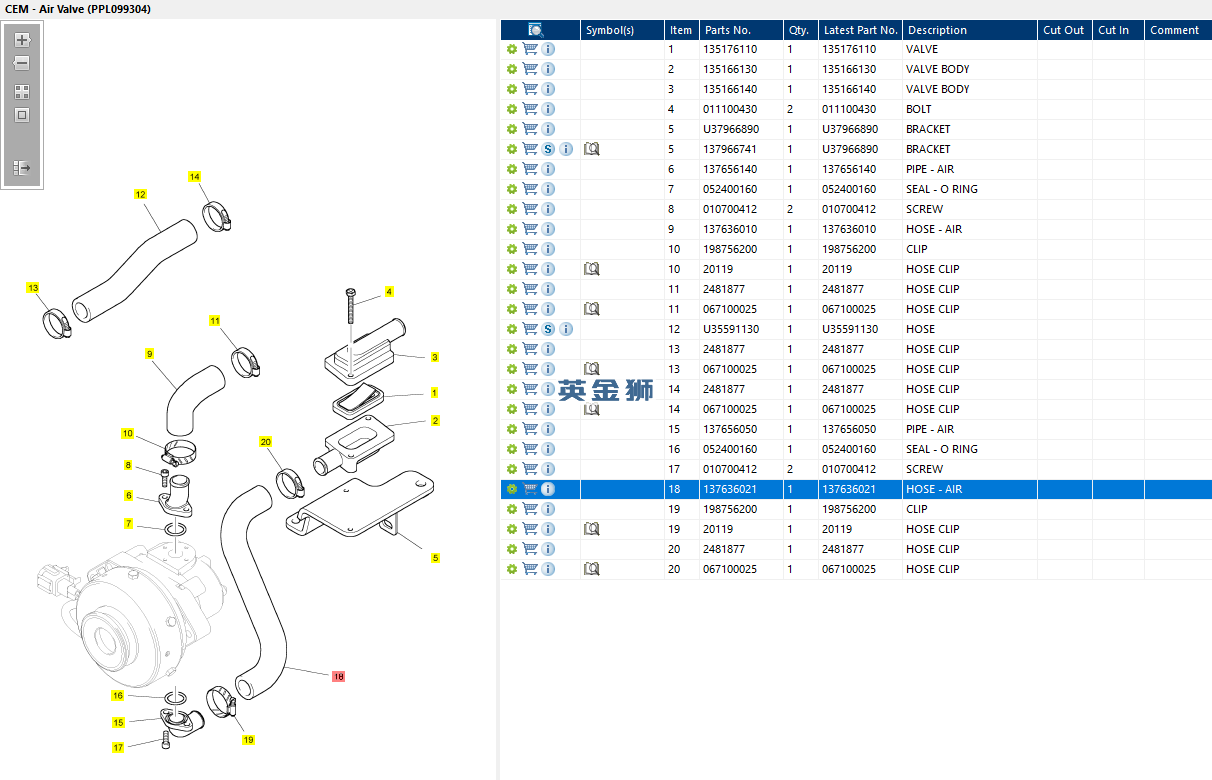The height and width of the screenshot is (780, 1212).
Task: Add PIPE - AIR 137656140 to cart
Action: [x=530, y=169]
